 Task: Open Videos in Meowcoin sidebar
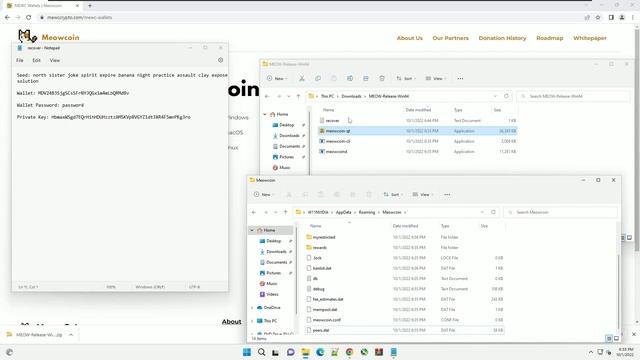[269, 294]
